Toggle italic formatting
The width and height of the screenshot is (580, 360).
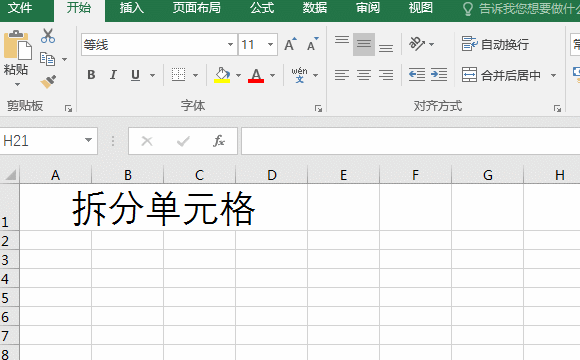click(113, 75)
